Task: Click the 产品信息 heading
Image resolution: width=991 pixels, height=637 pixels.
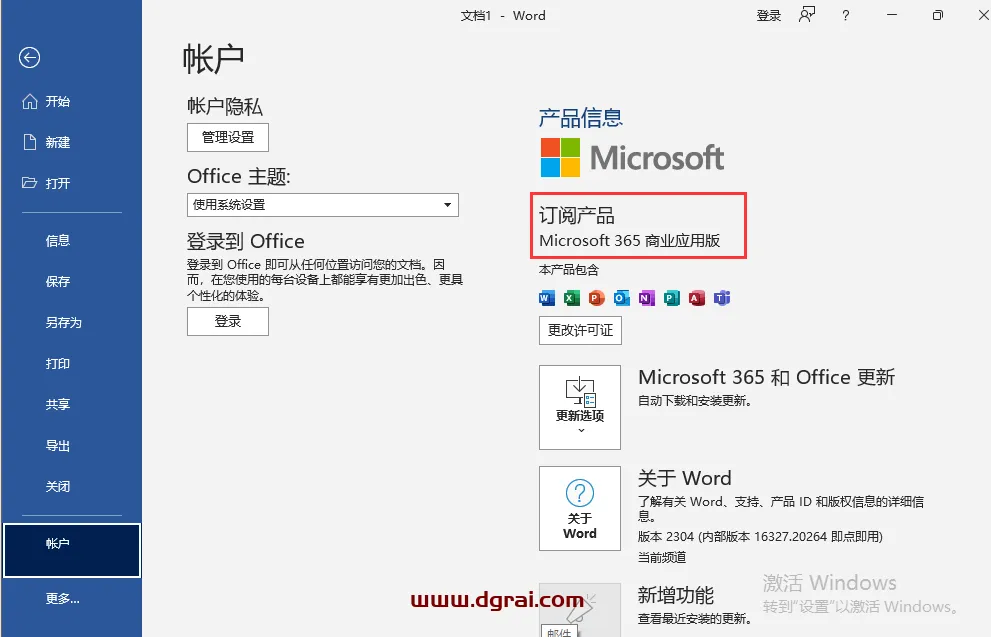Action: (580, 118)
